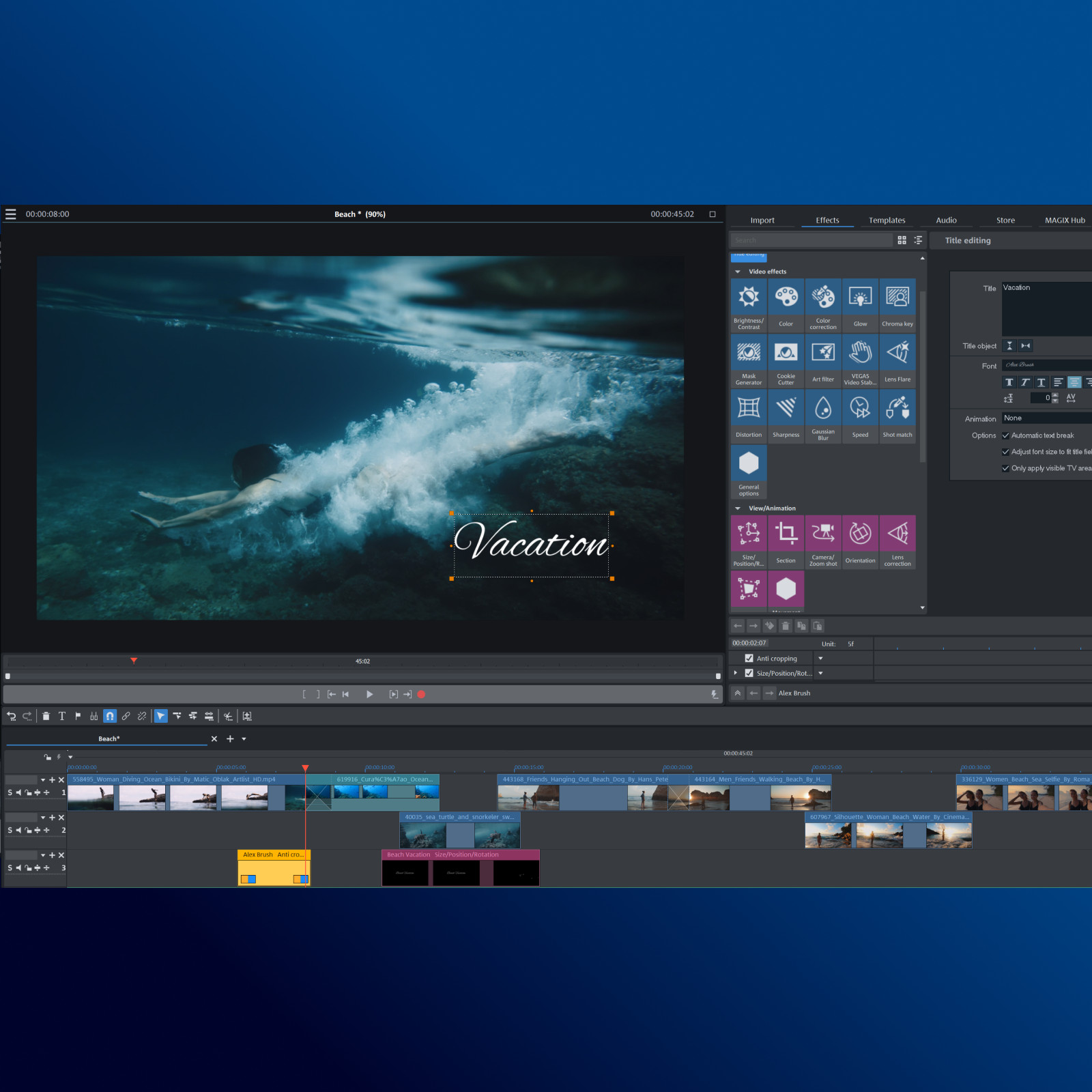This screenshot has width=1092, height=1092.
Task: Click the effects Search field
Action: (811, 240)
